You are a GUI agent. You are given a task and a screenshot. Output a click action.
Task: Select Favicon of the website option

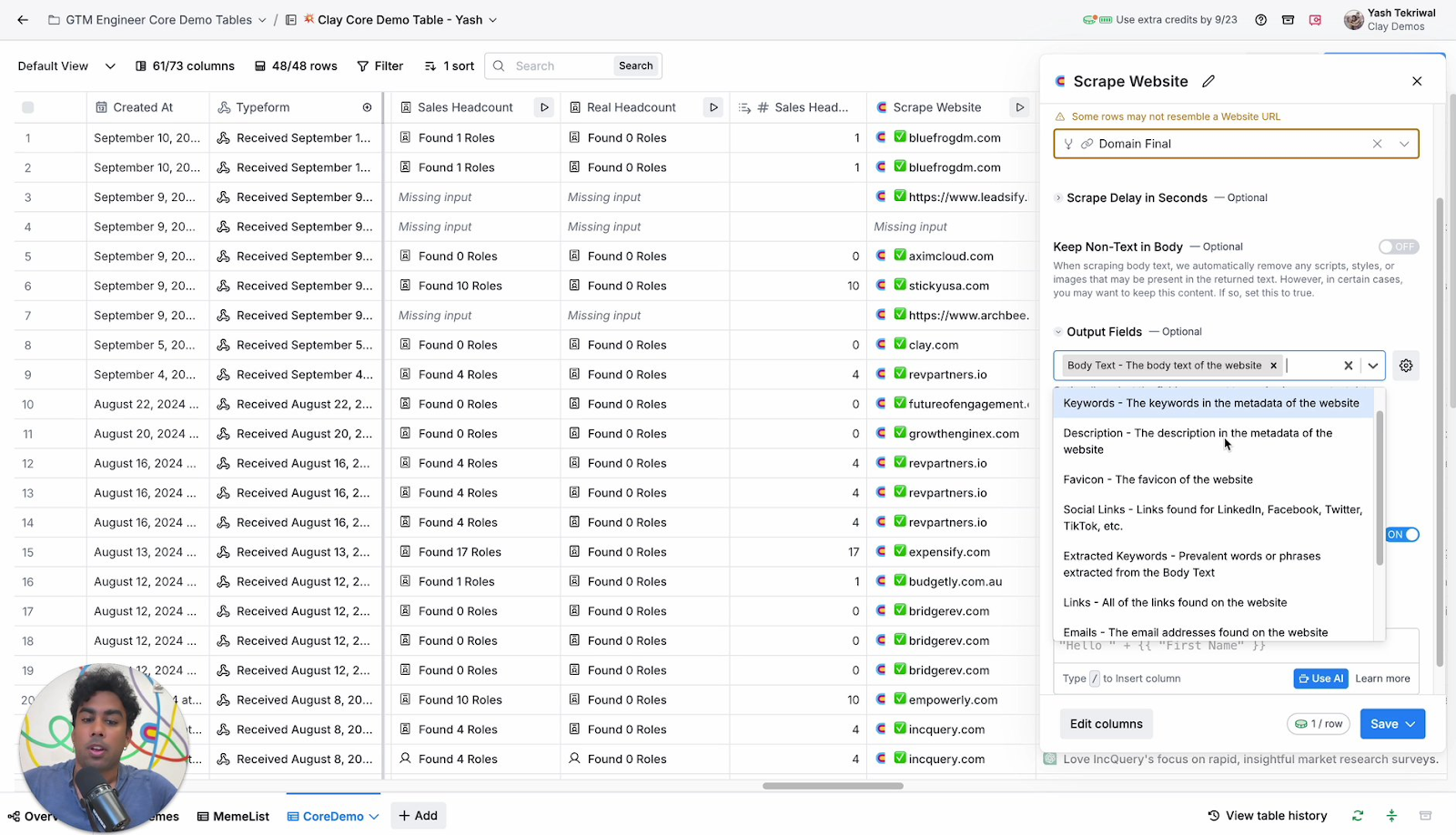[1211, 479]
